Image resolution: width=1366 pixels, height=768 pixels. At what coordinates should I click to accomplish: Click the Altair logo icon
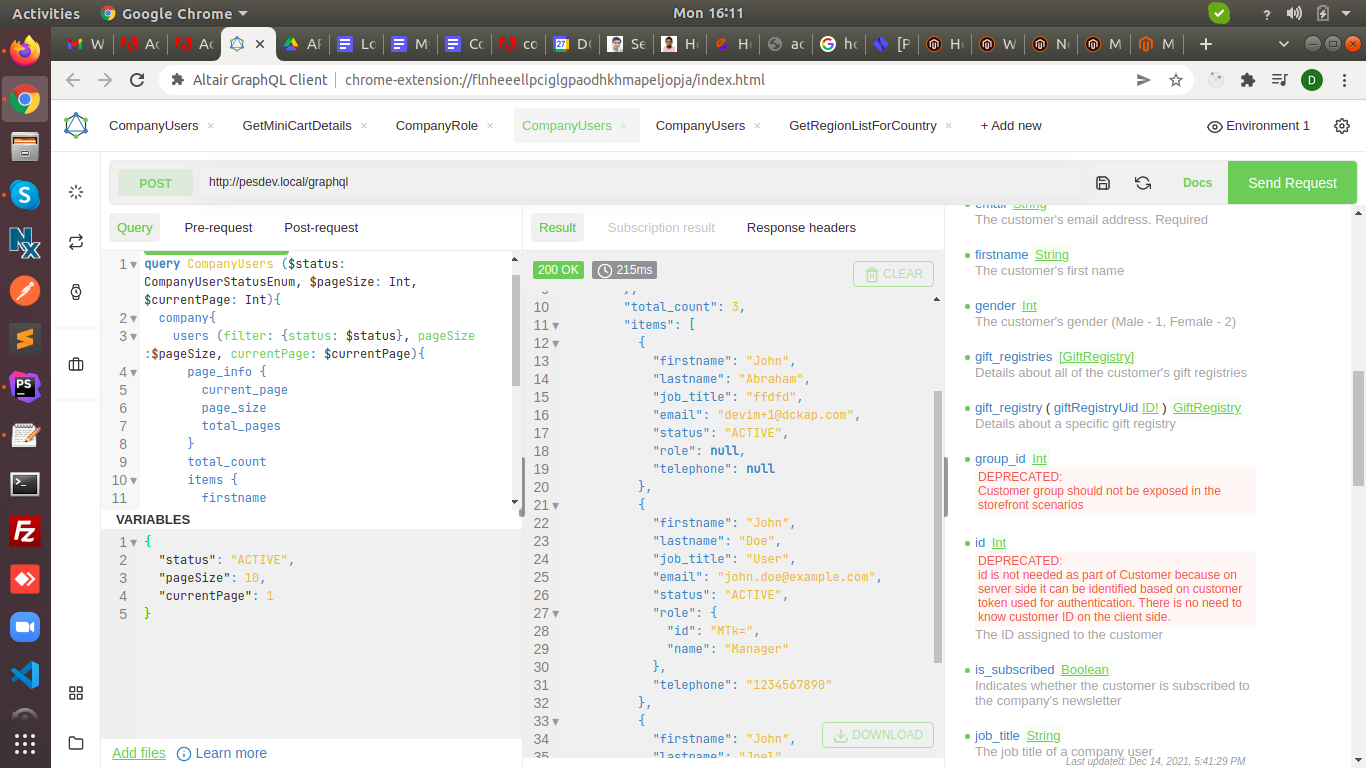[x=76, y=126]
